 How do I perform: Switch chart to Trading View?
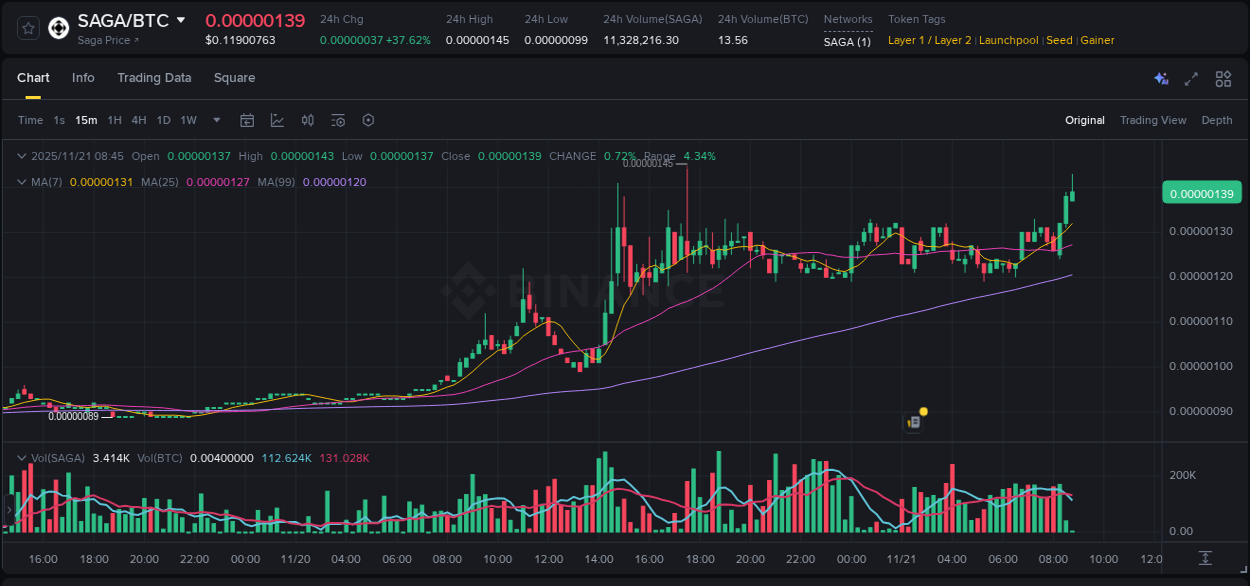point(1153,120)
